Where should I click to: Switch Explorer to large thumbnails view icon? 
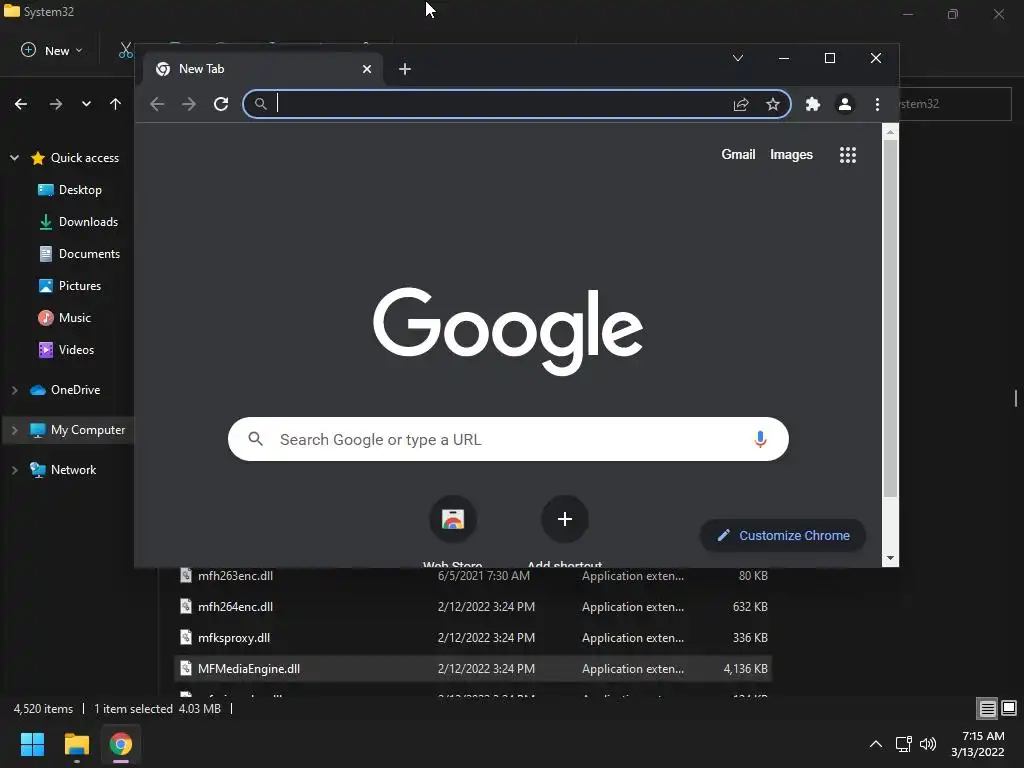[x=1009, y=708]
